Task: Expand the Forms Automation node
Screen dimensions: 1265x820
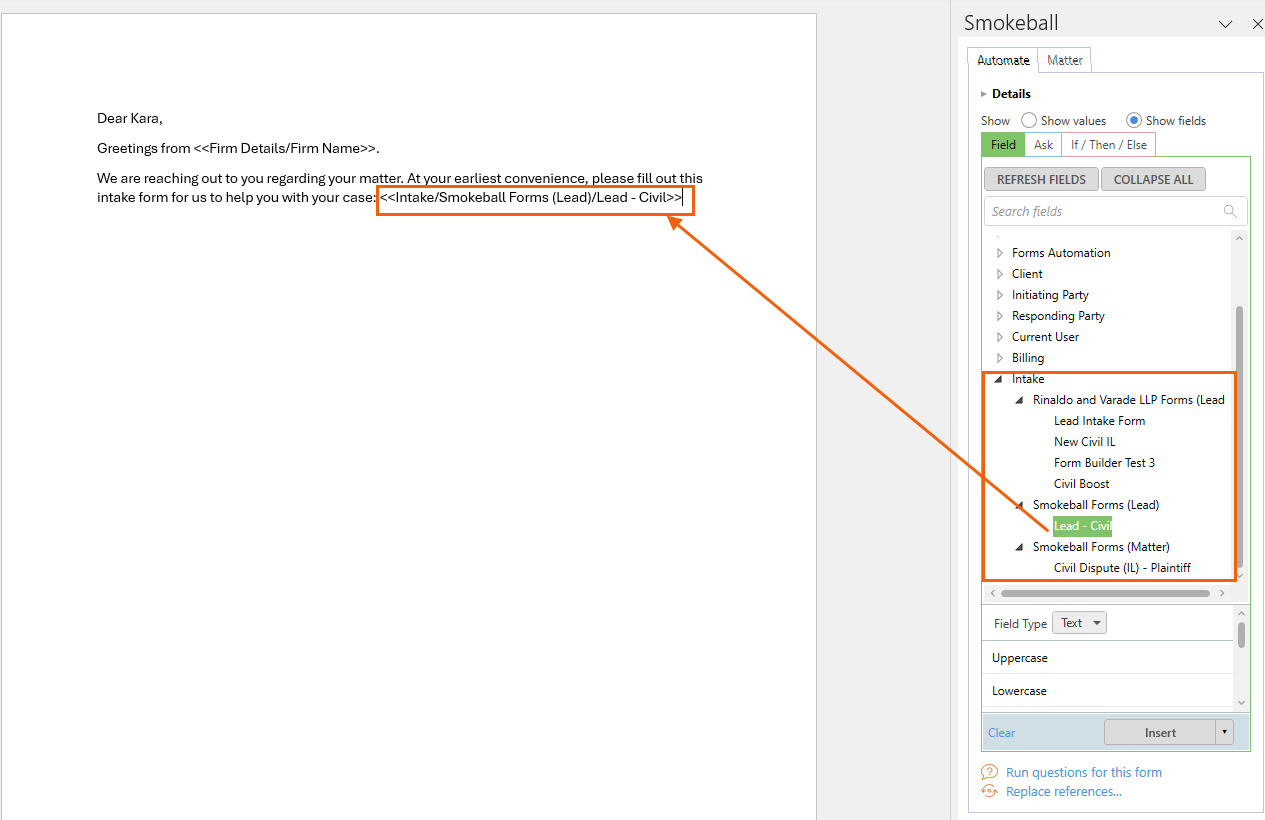Action: (999, 253)
